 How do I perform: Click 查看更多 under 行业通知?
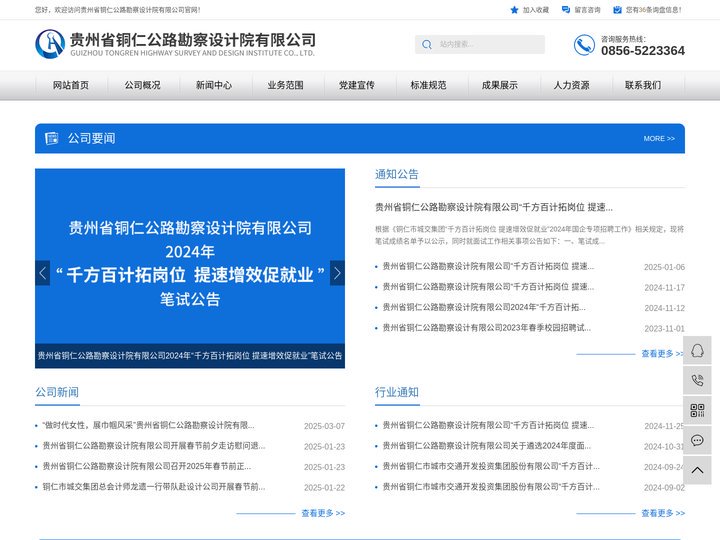[x=663, y=513]
